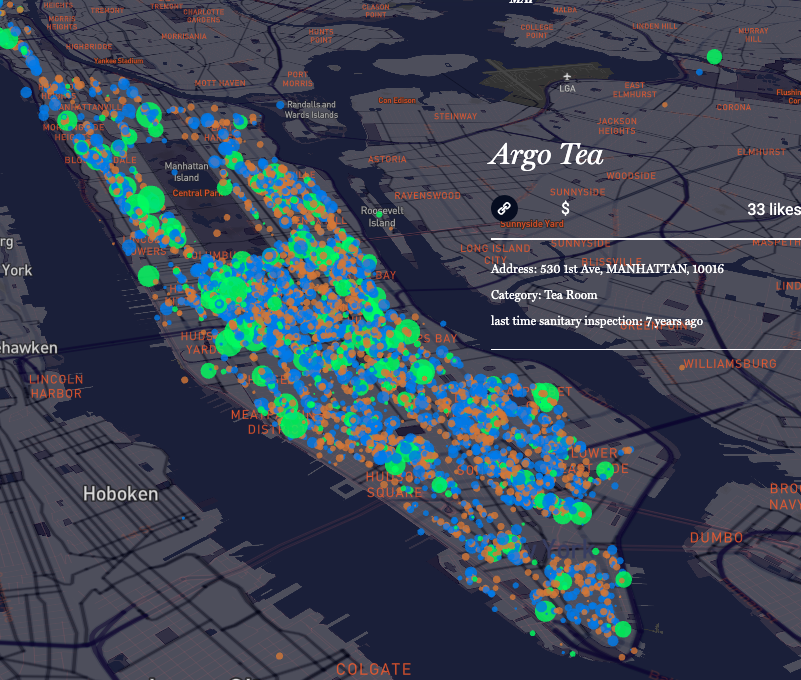
Task: Select the Central Park map label
Action: pos(194,193)
